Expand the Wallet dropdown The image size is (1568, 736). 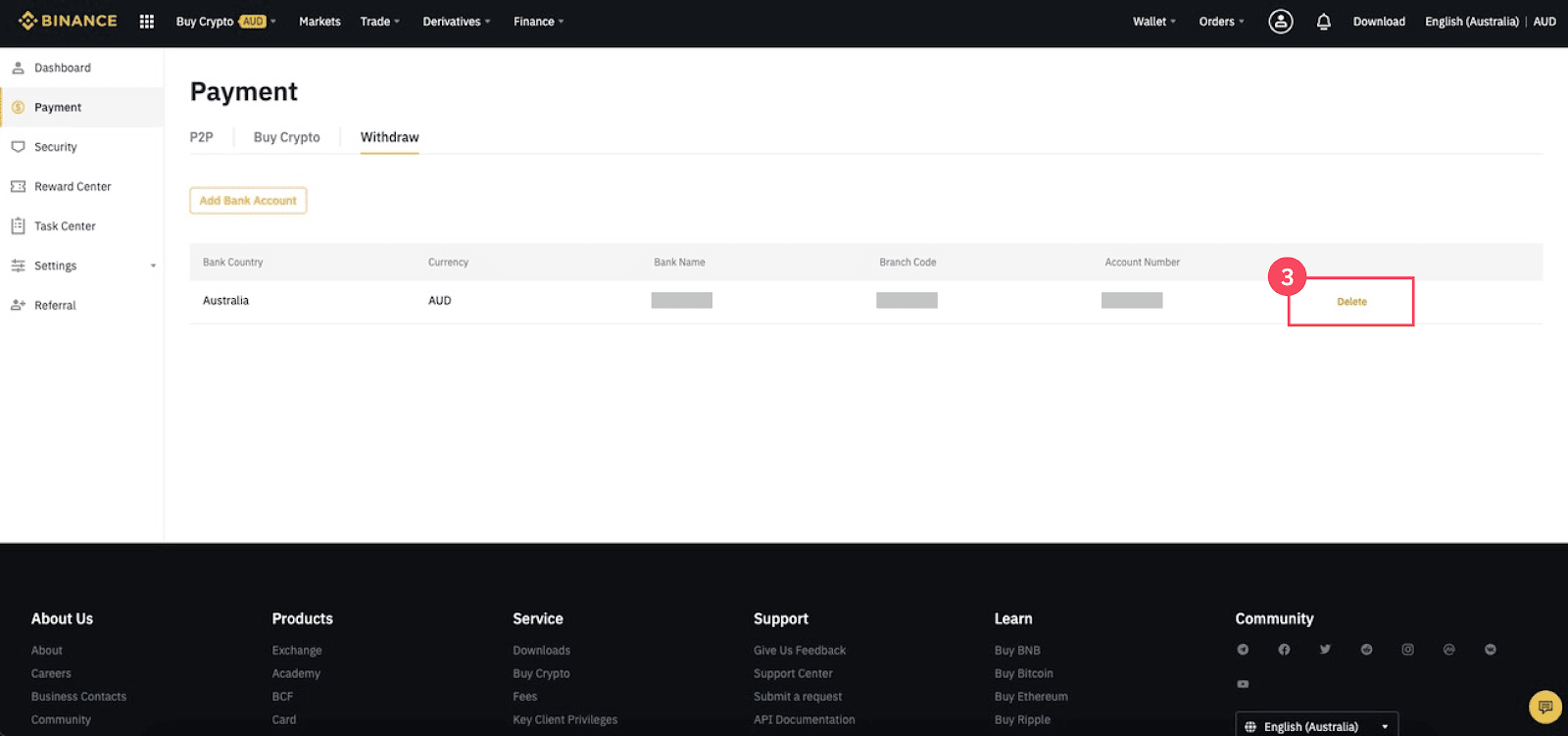tap(1154, 22)
